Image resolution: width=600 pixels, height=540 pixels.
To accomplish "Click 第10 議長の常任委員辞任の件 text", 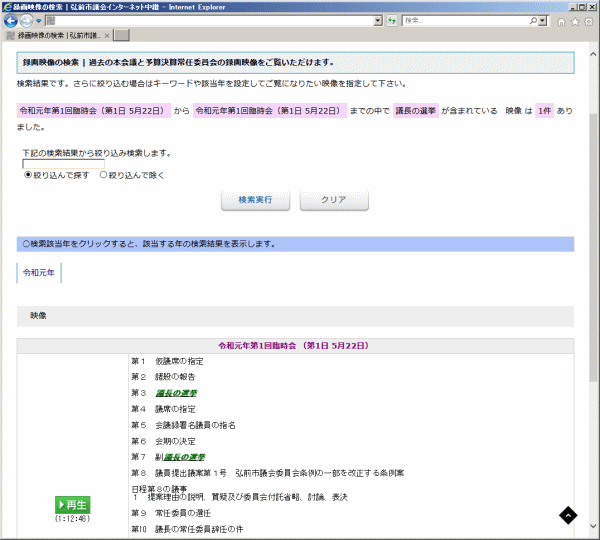I will click(x=187, y=529).
